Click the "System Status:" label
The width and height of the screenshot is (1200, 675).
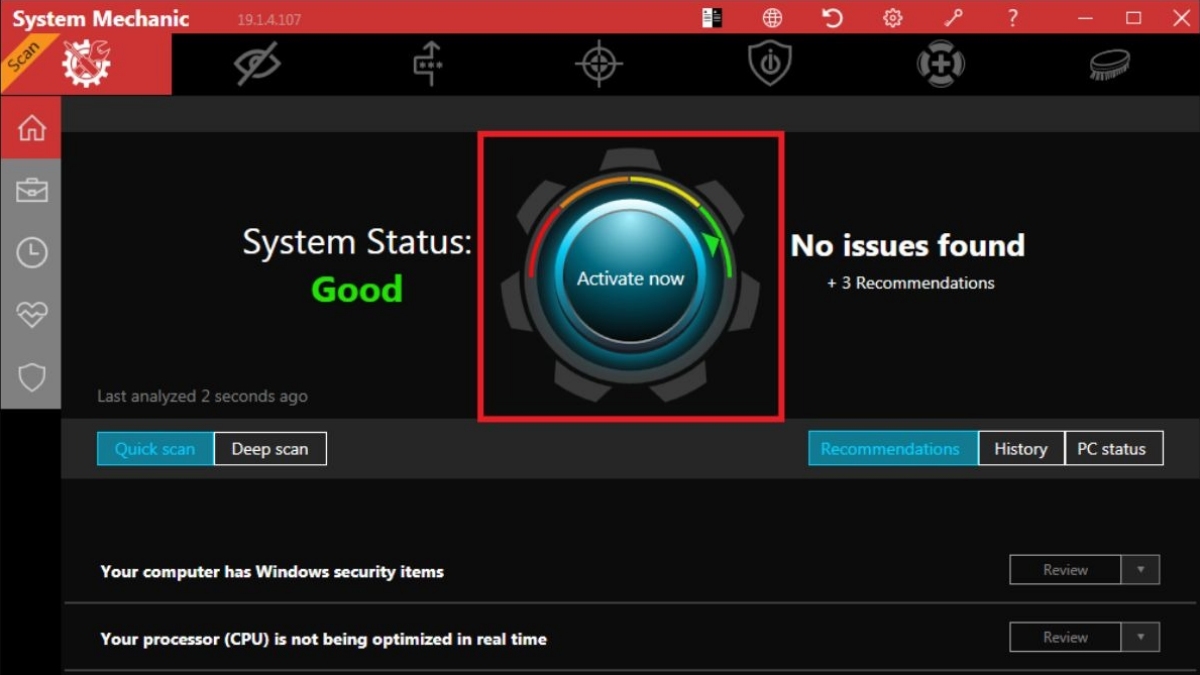(357, 242)
